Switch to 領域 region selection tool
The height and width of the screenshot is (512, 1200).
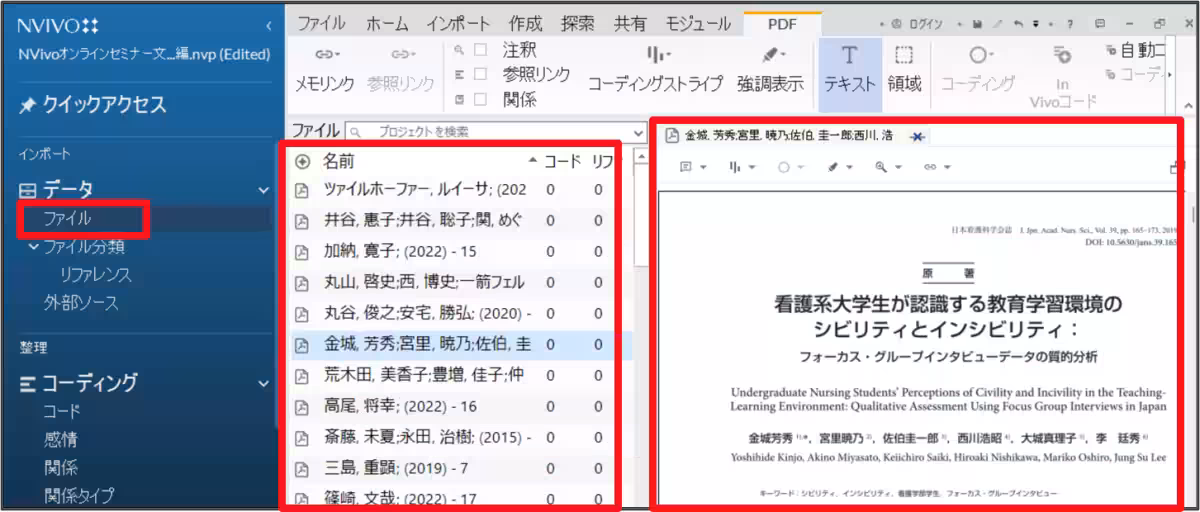click(x=904, y=56)
